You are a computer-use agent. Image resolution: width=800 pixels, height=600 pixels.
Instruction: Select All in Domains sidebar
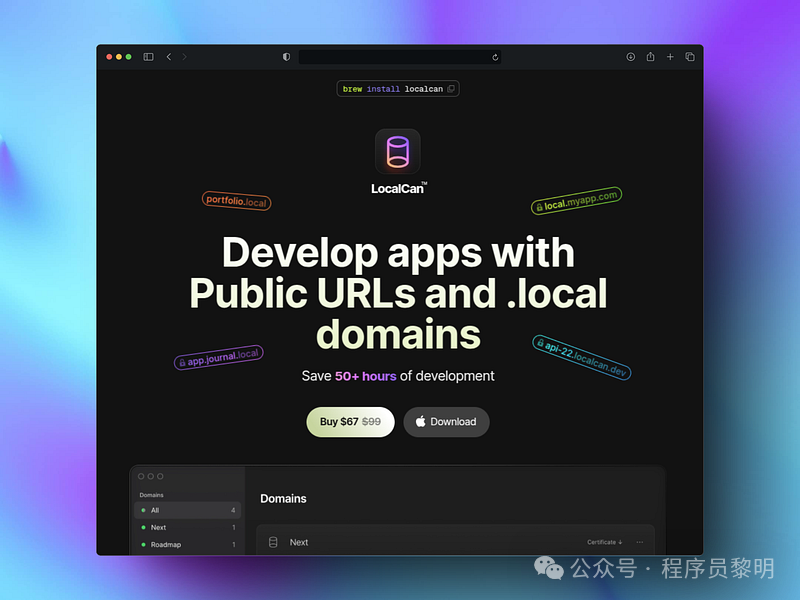point(187,510)
